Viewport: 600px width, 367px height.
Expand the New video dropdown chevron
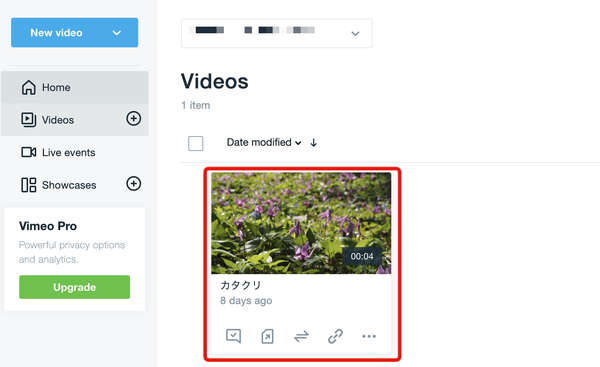click(x=117, y=33)
